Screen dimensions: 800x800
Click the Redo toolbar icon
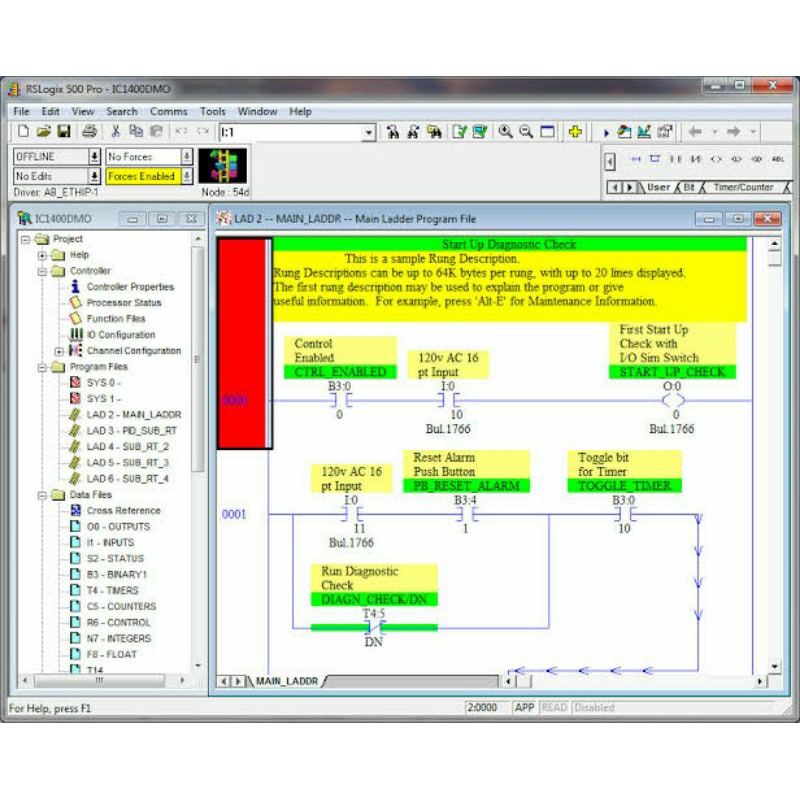[x=203, y=132]
